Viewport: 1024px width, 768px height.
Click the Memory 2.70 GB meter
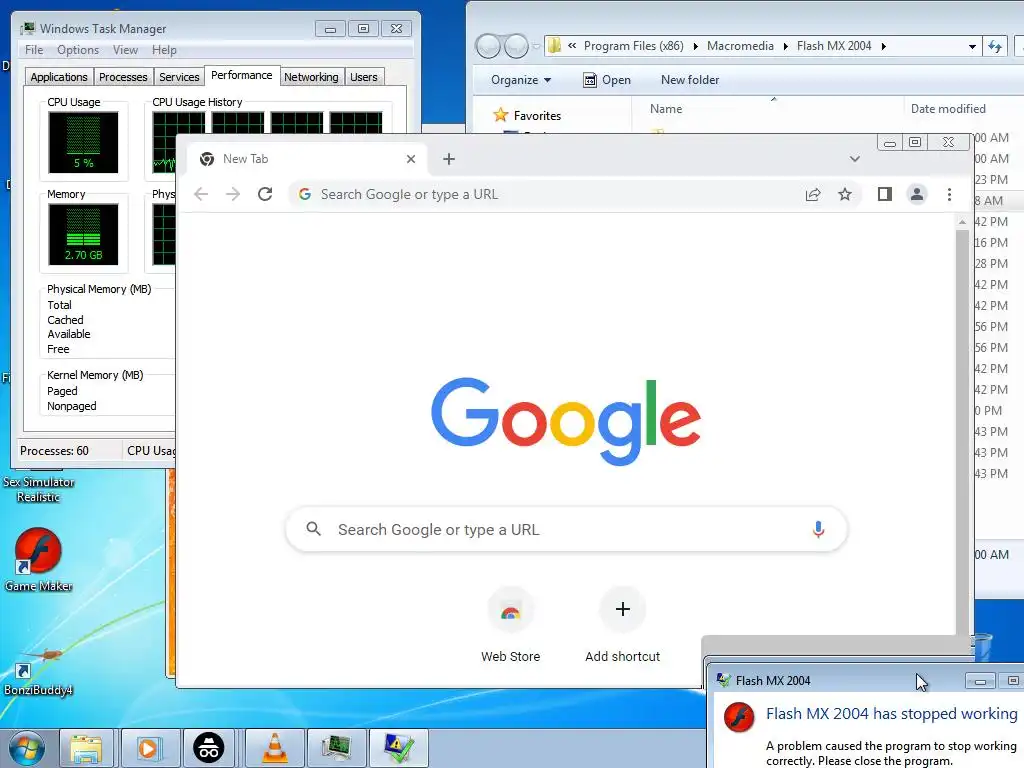(83, 234)
